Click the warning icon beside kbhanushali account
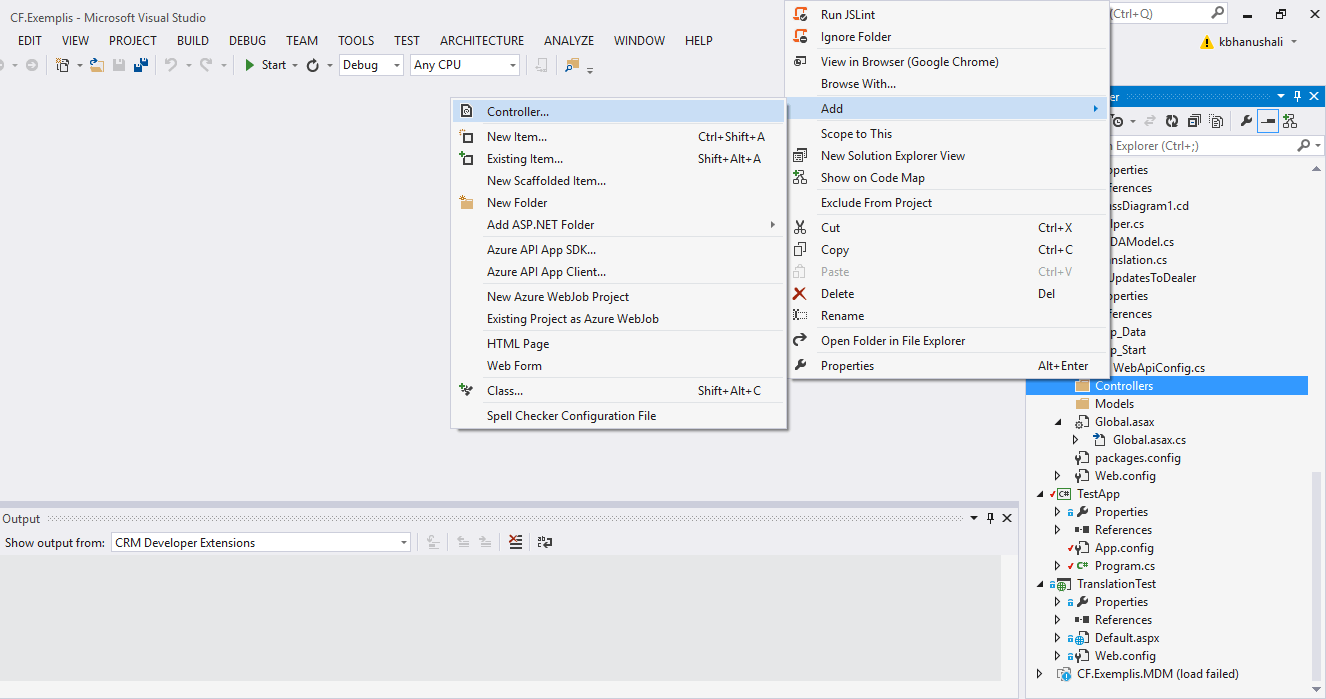Image resolution: width=1326 pixels, height=699 pixels. [1205, 42]
